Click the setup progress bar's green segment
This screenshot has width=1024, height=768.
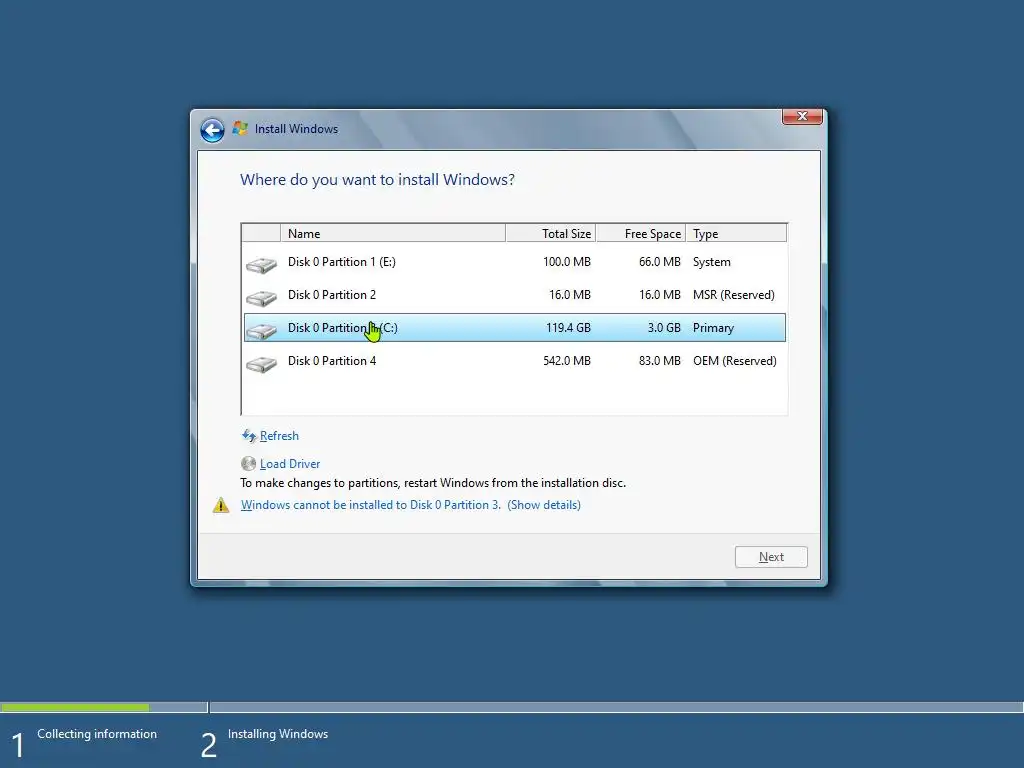(75, 707)
